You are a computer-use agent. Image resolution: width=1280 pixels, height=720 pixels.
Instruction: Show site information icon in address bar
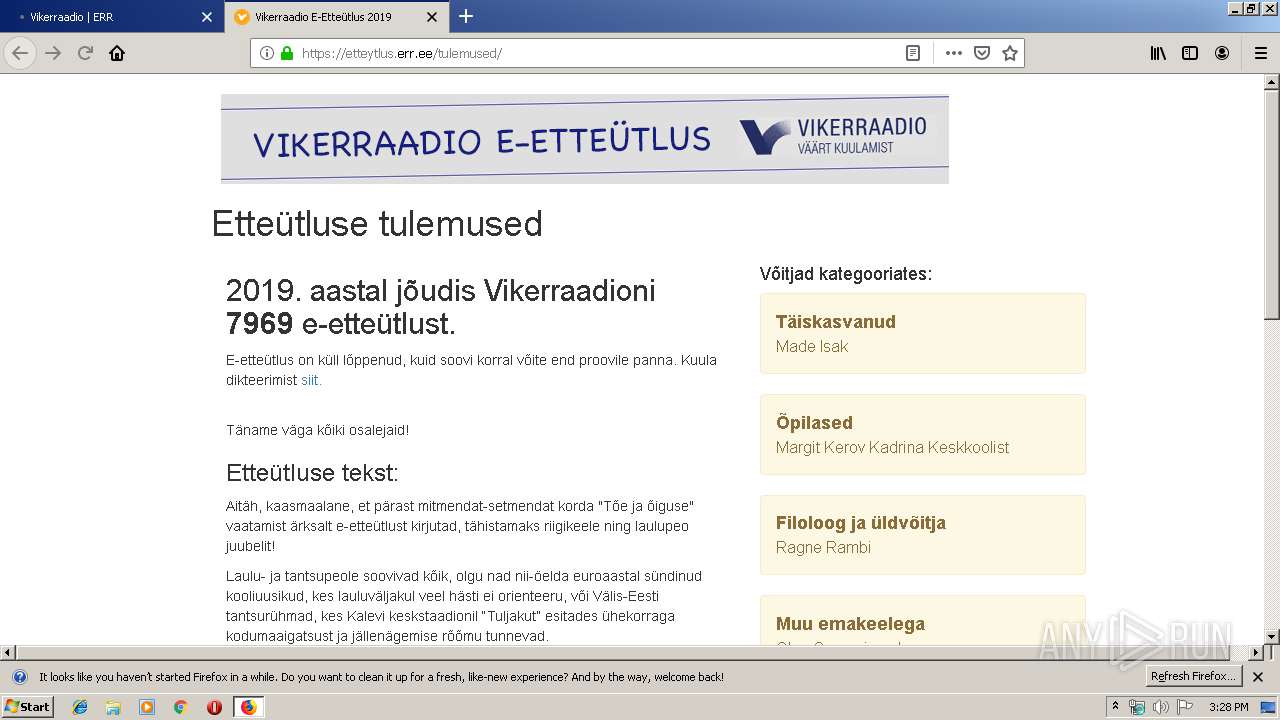point(266,53)
